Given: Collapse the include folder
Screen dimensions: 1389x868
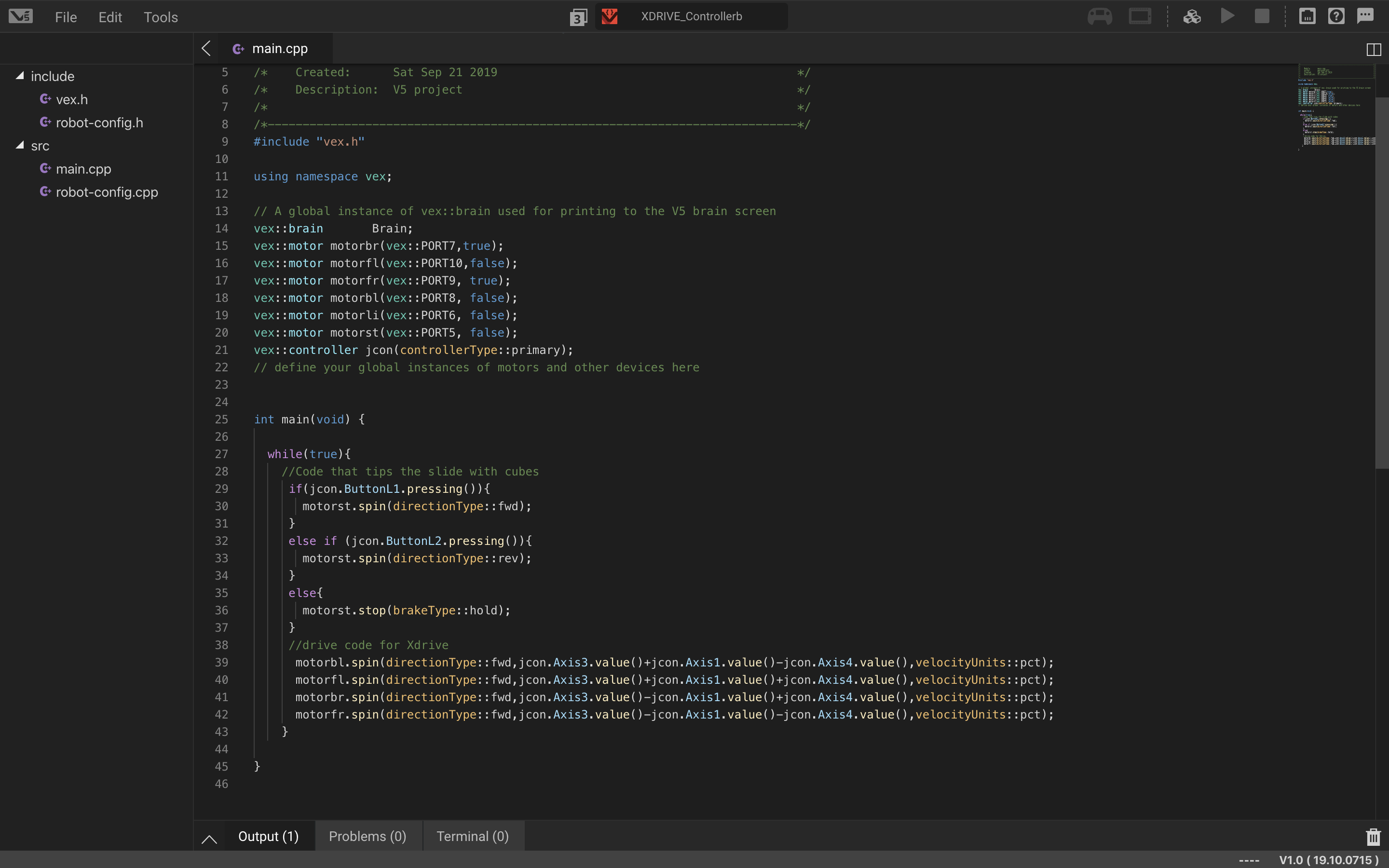Looking at the screenshot, I should (20, 76).
